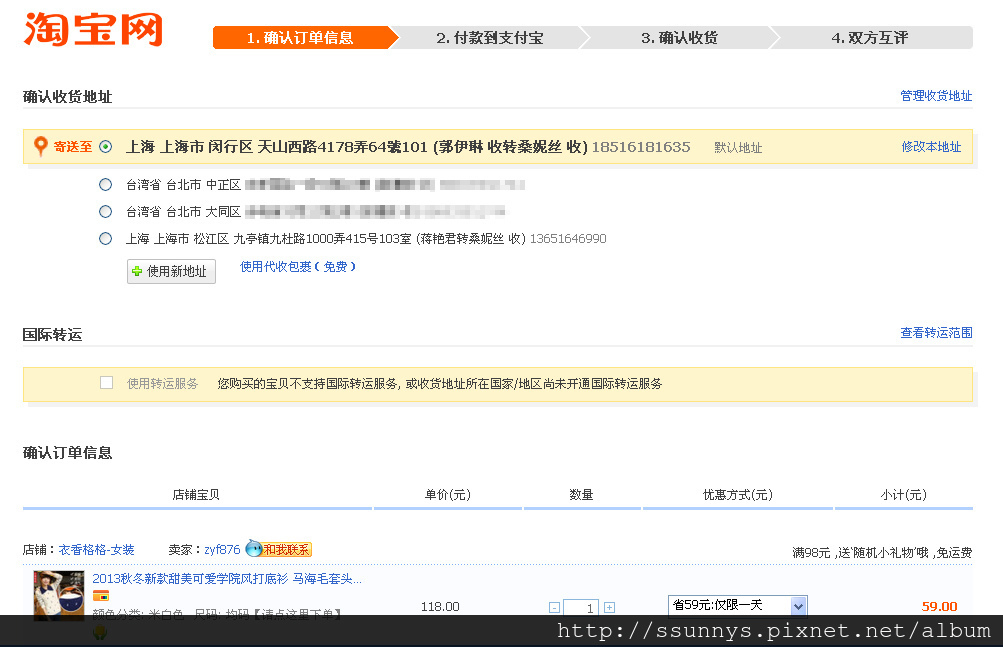
Task: Click the 修改本地址 link
Action: (931, 147)
